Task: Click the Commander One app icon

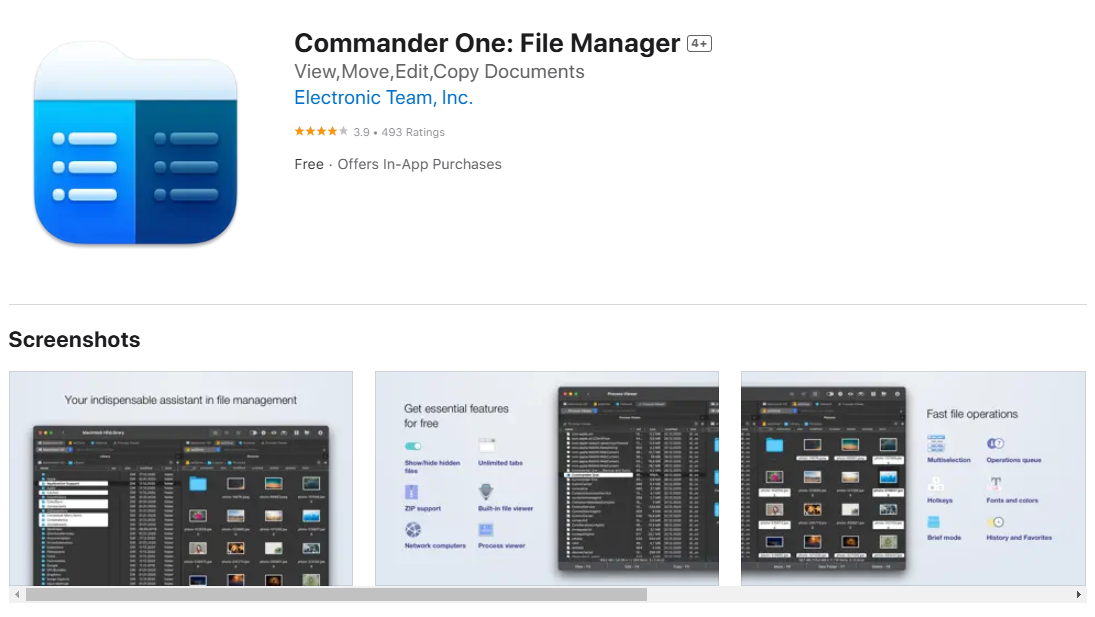Action: [x=135, y=143]
